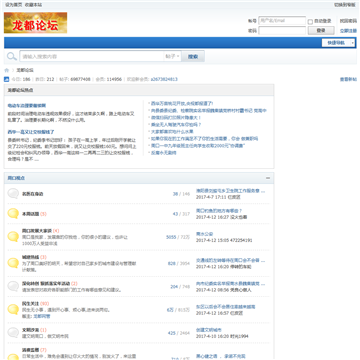Click the yellow bubble icon of 民生关注
Image resolution: width=360 pixels, height=360 pixels.
click(x=13, y=310)
